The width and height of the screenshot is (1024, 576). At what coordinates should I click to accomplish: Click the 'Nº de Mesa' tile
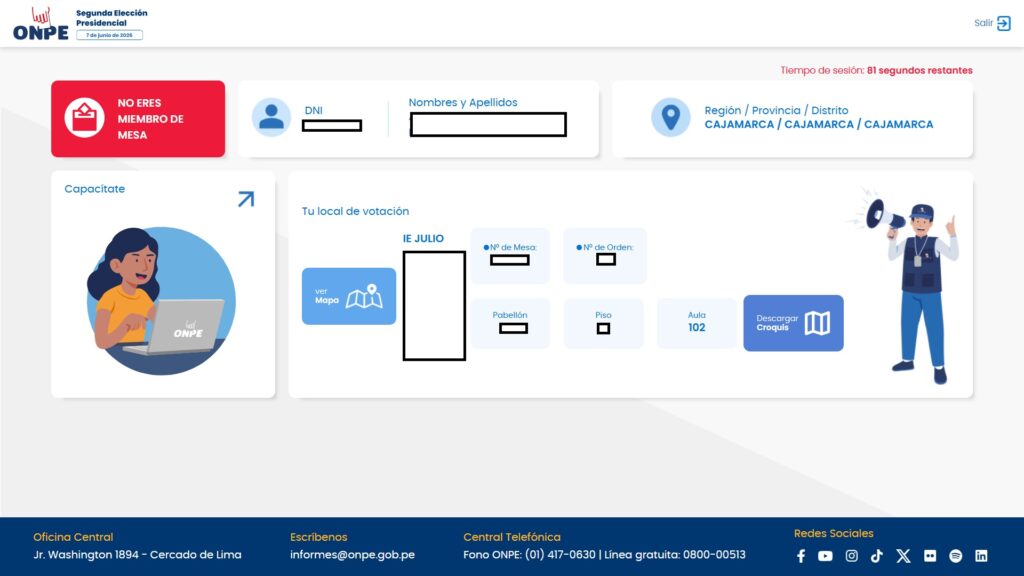click(510, 255)
